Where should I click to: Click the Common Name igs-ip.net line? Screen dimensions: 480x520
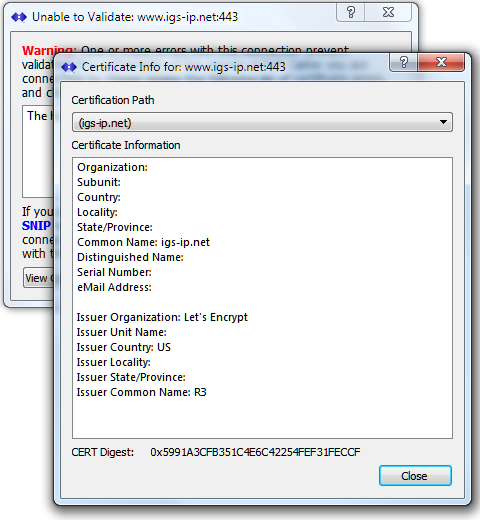[143, 242]
